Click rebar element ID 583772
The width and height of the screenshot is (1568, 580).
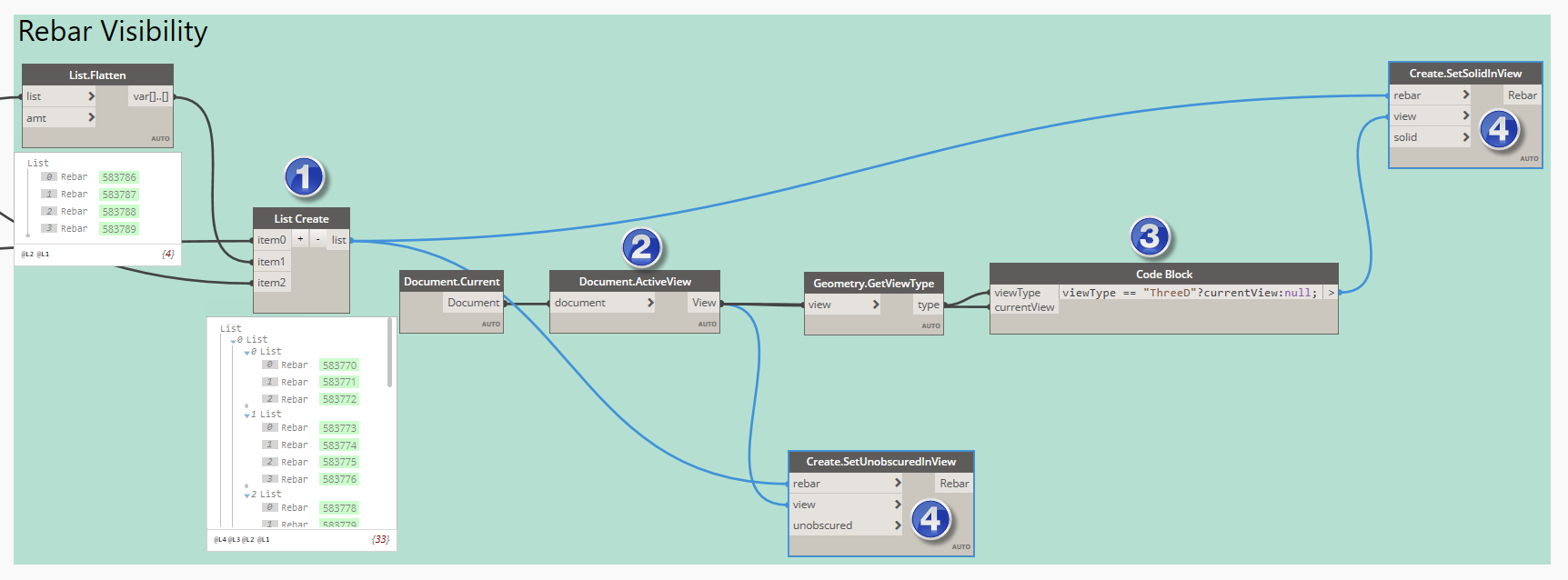tap(339, 399)
